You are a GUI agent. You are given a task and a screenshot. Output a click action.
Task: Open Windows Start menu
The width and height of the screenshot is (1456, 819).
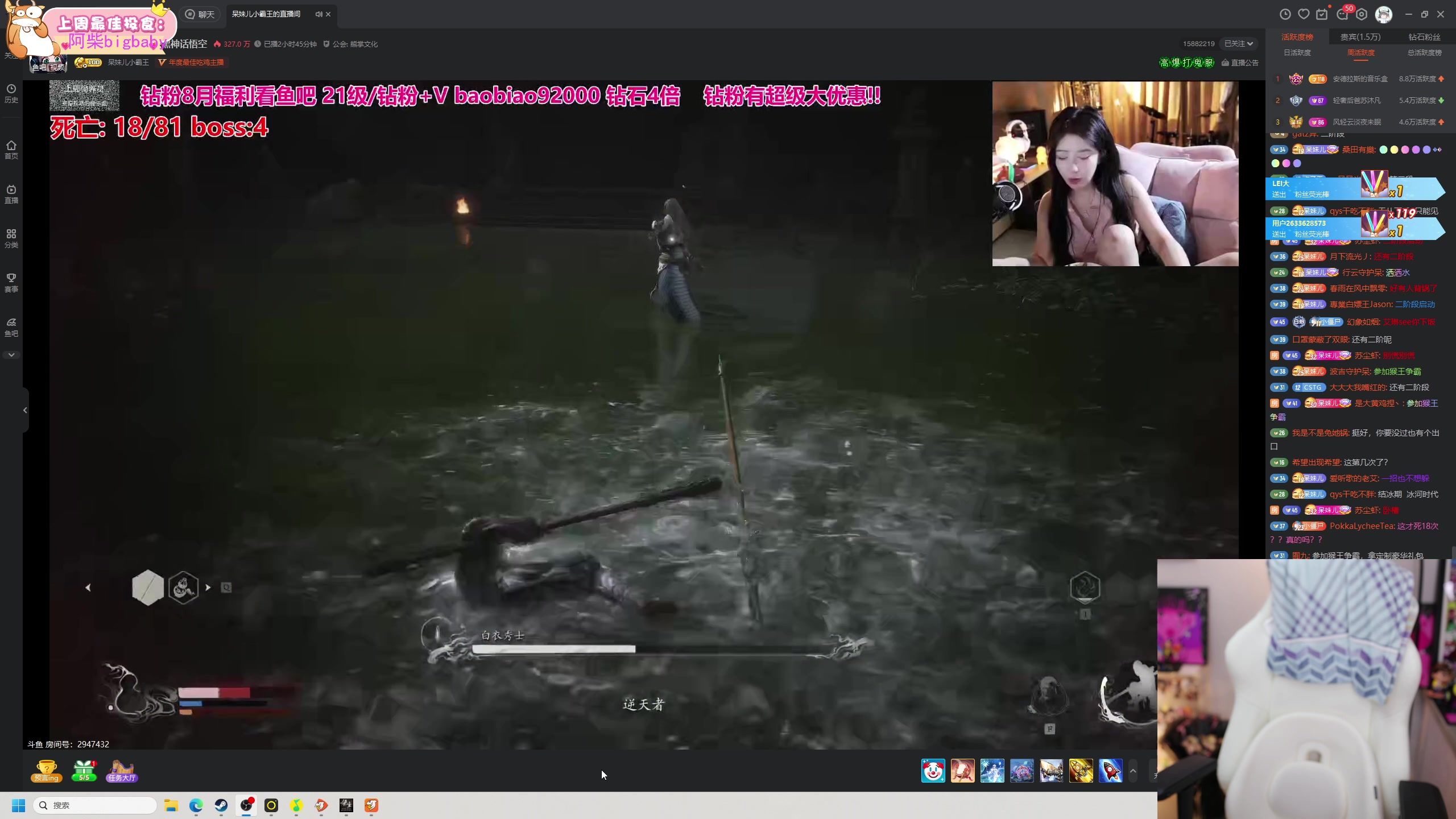click(x=19, y=805)
